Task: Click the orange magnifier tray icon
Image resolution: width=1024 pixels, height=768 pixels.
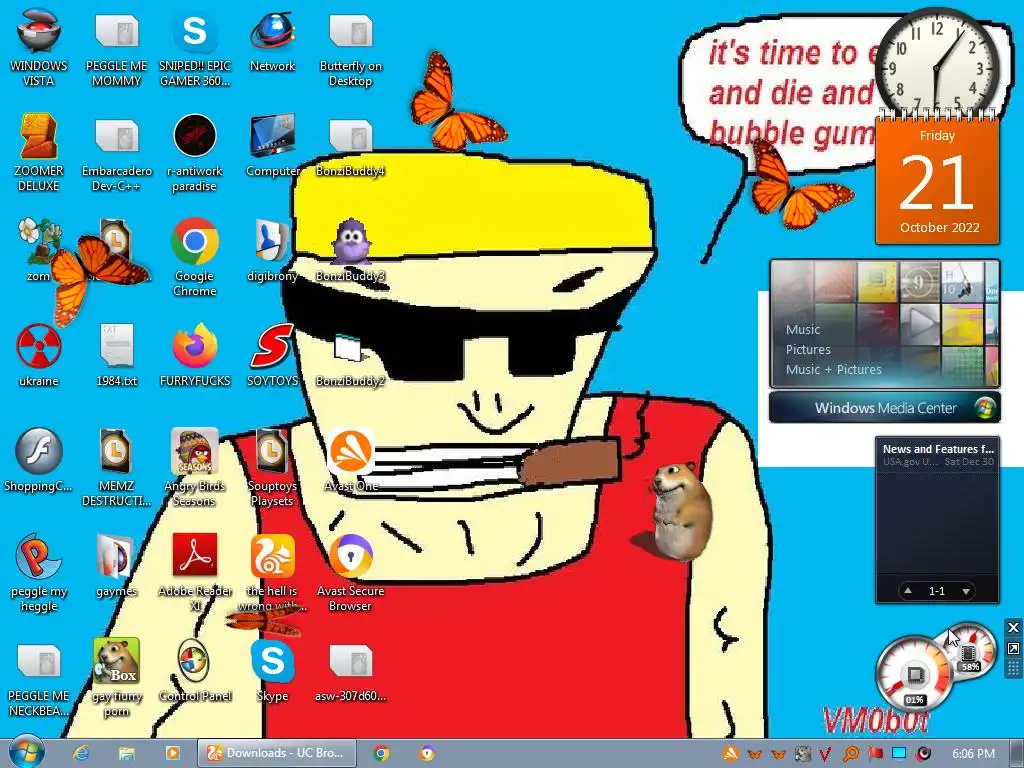Action: (850, 754)
